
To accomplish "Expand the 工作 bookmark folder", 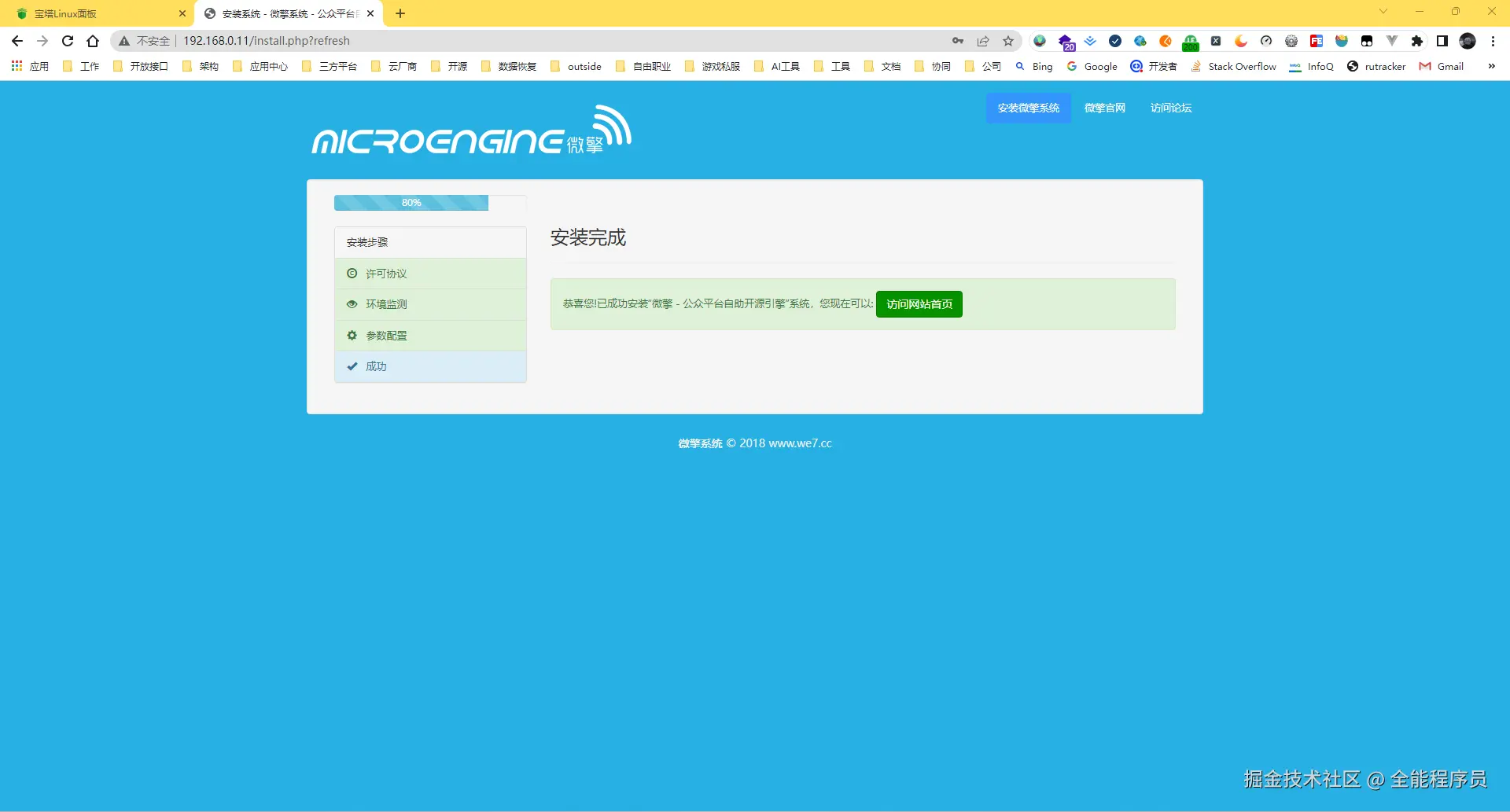I will click(80, 67).
